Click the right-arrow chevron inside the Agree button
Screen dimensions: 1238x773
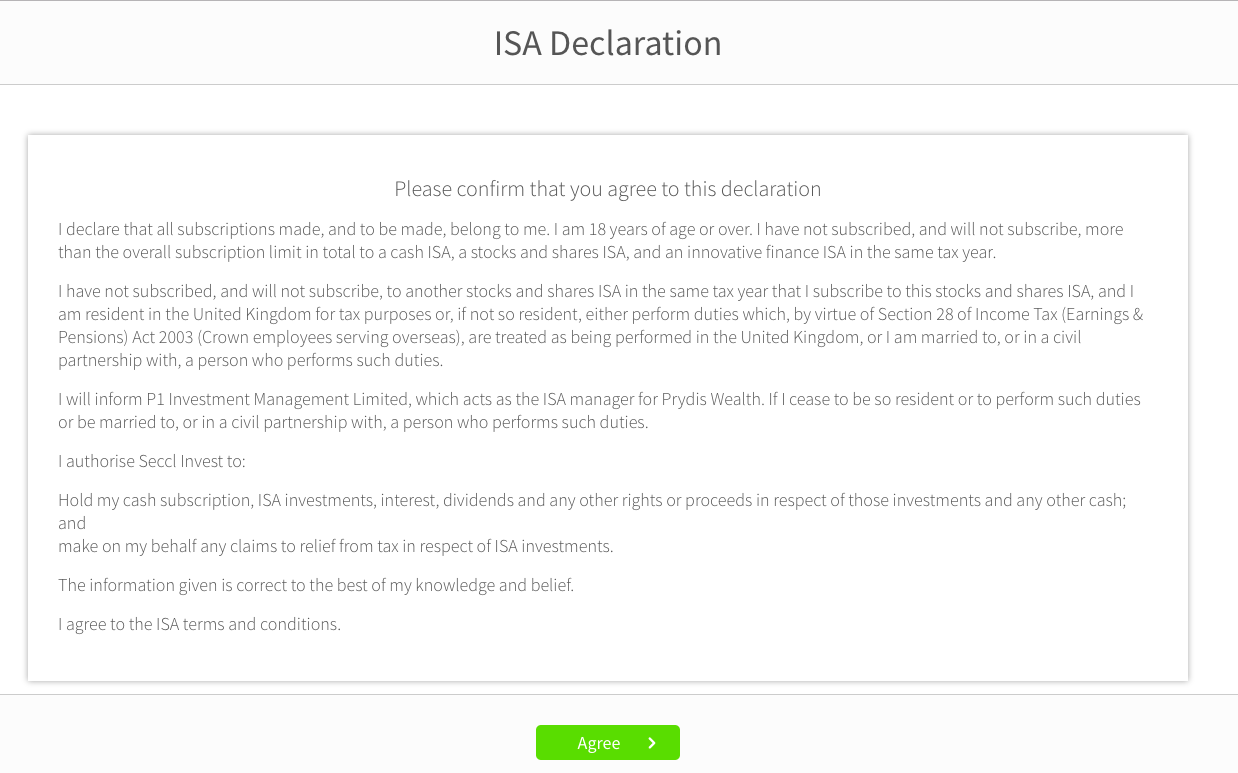tap(651, 743)
